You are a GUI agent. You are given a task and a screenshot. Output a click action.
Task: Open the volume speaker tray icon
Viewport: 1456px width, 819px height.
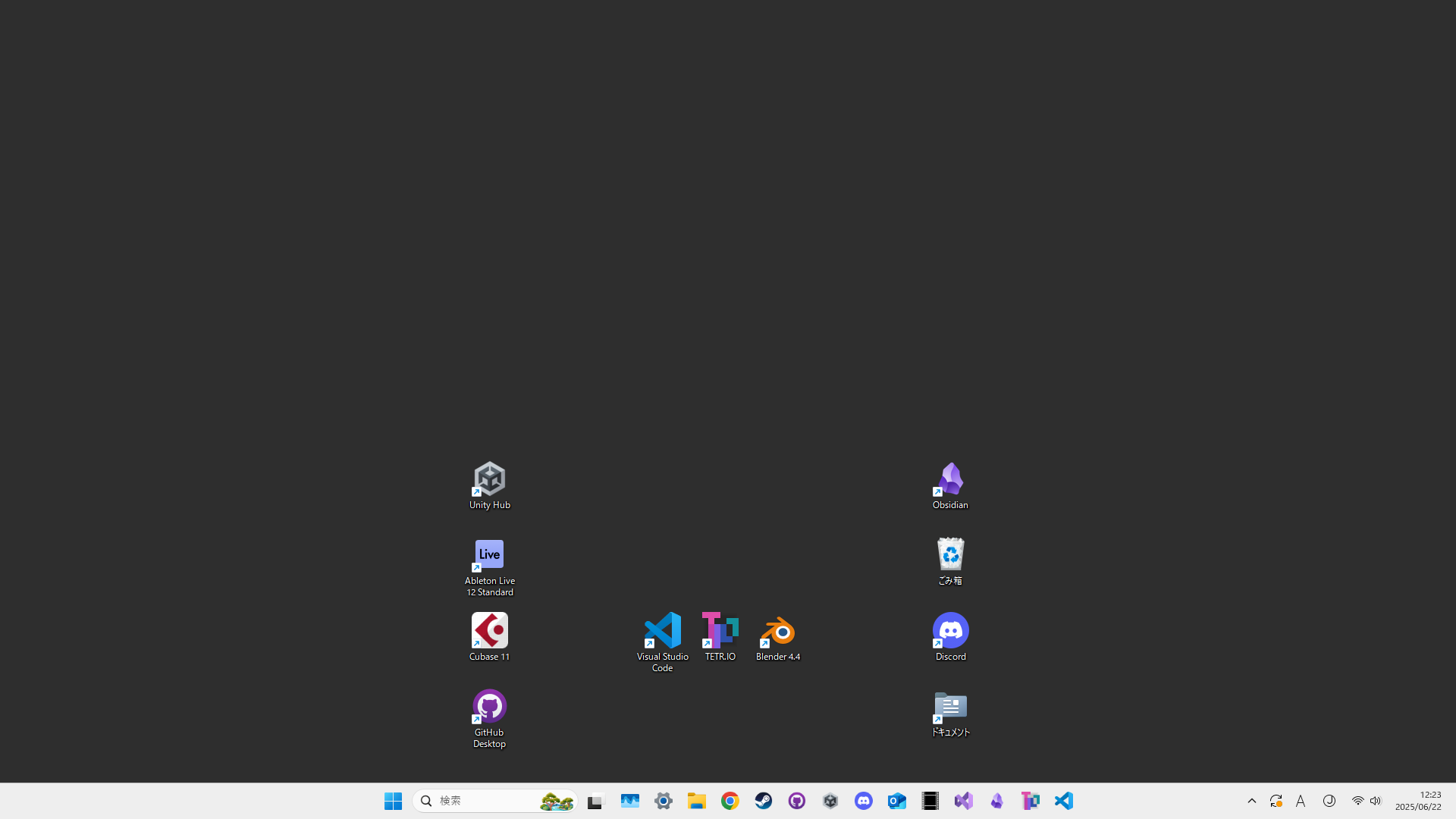click(1376, 801)
